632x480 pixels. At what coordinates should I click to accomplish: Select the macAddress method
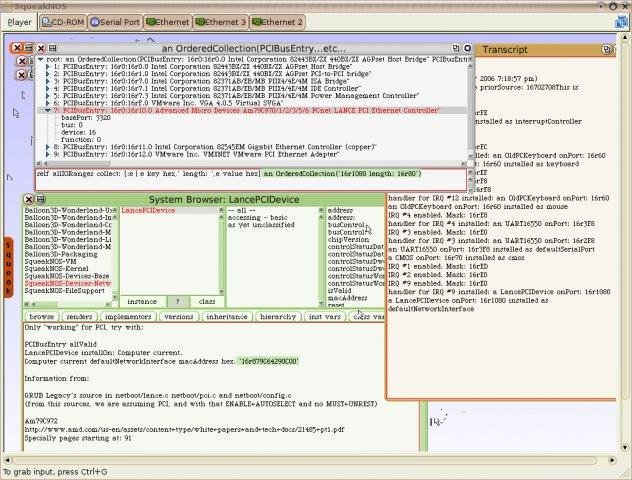347,298
